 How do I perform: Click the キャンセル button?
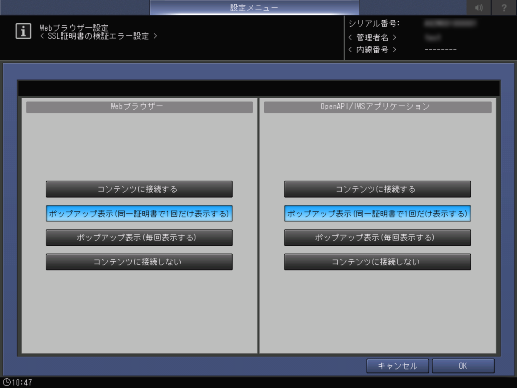(397, 366)
